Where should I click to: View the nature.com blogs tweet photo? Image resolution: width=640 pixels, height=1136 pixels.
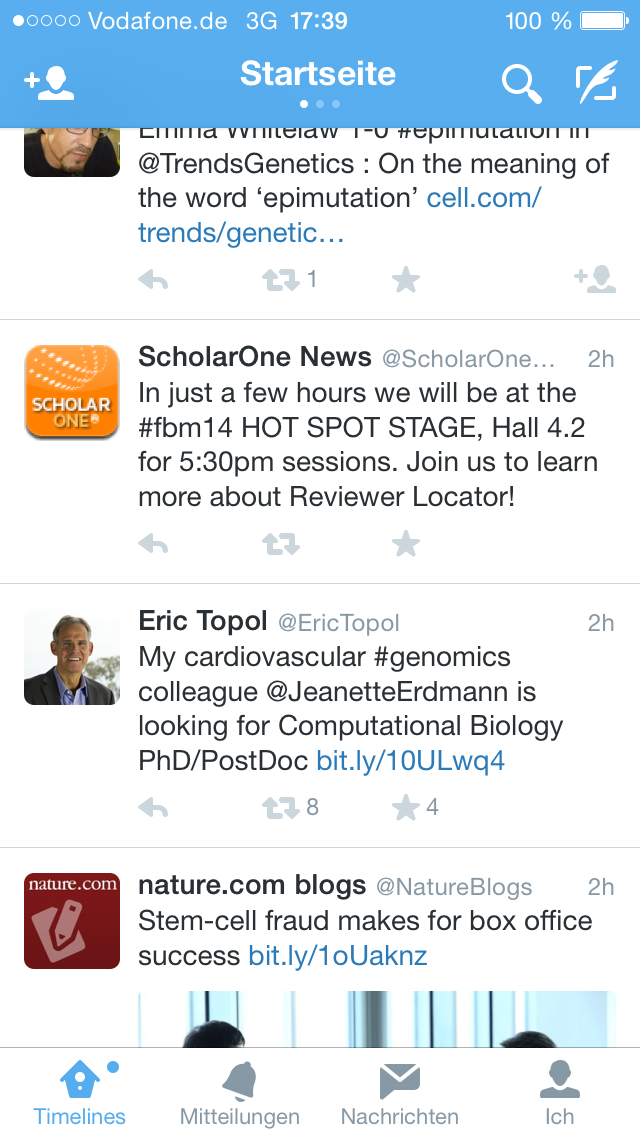coord(377,1019)
